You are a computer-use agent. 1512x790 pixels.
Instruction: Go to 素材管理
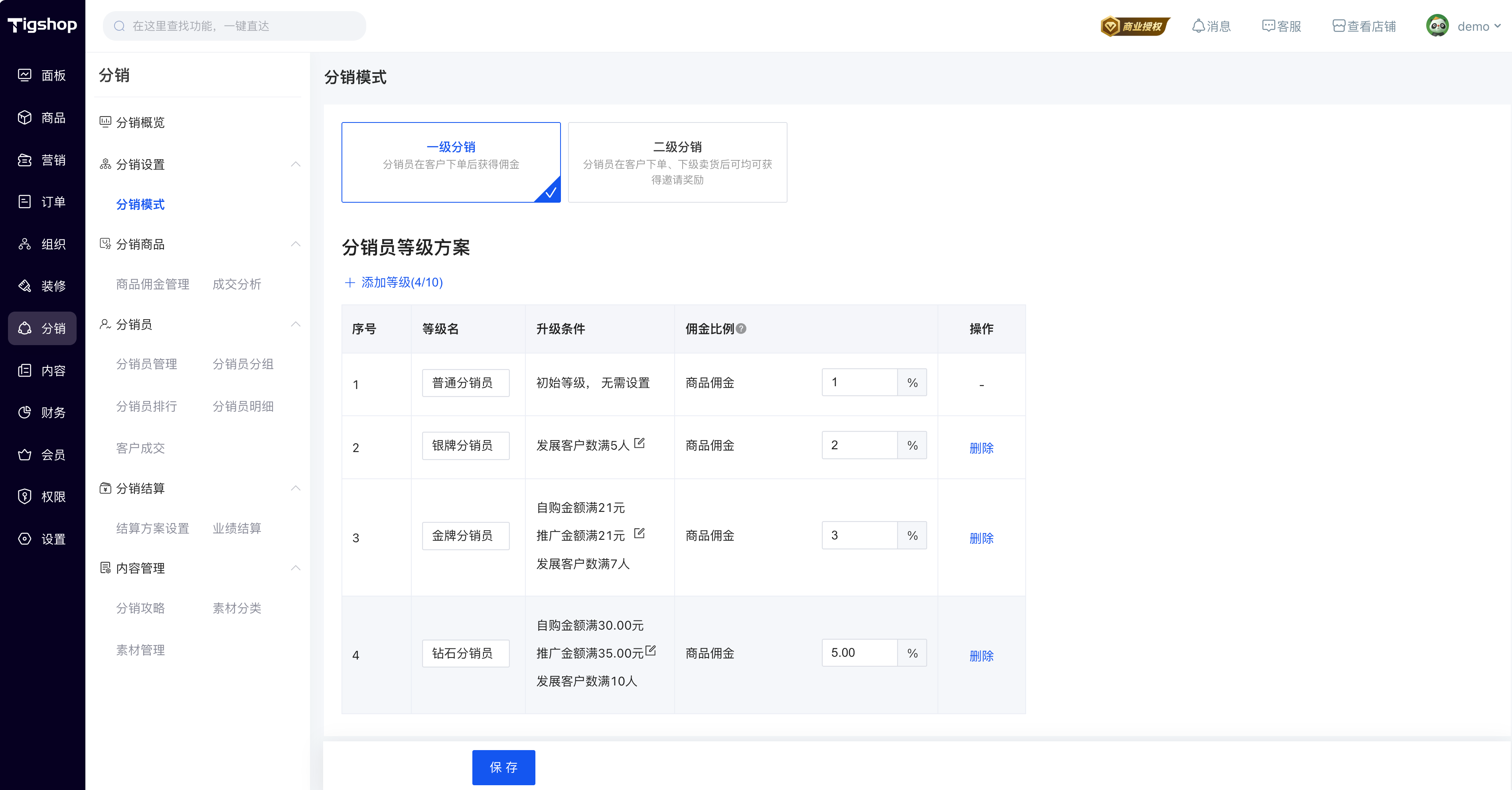(140, 650)
